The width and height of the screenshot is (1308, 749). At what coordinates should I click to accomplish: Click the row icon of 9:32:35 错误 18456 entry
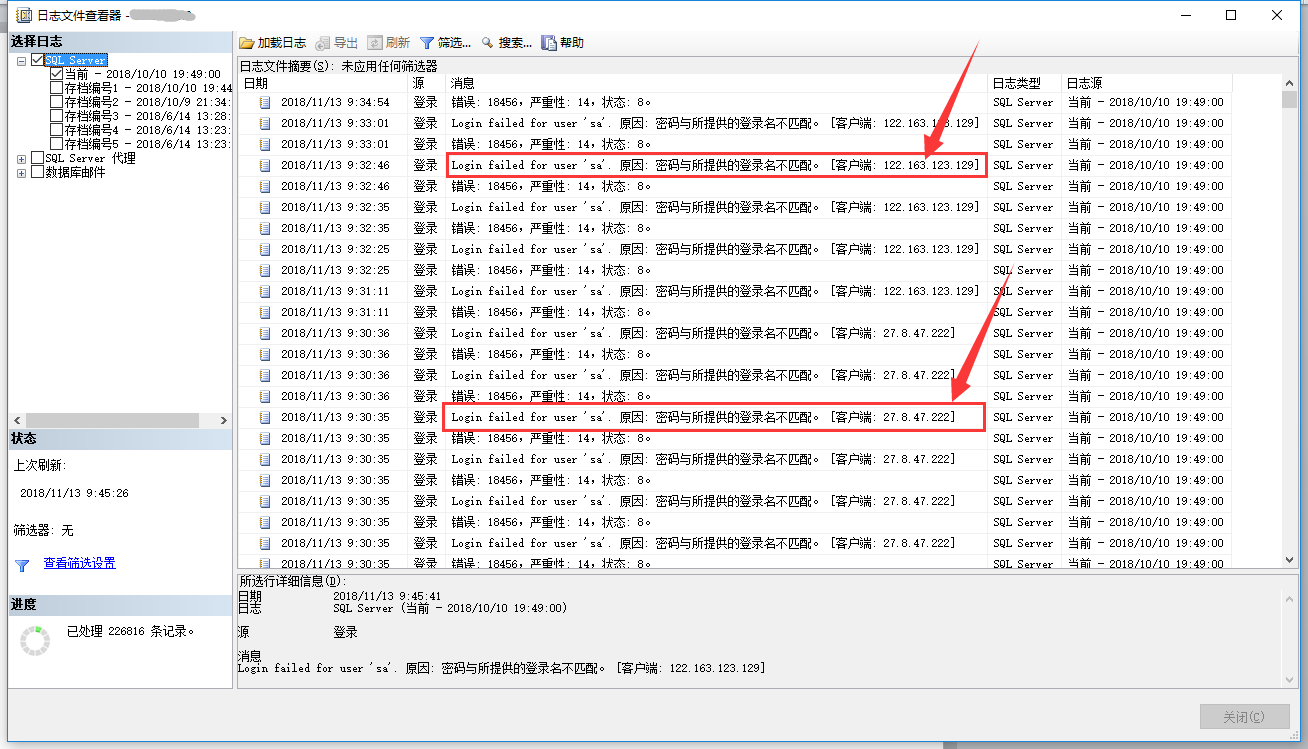point(265,228)
